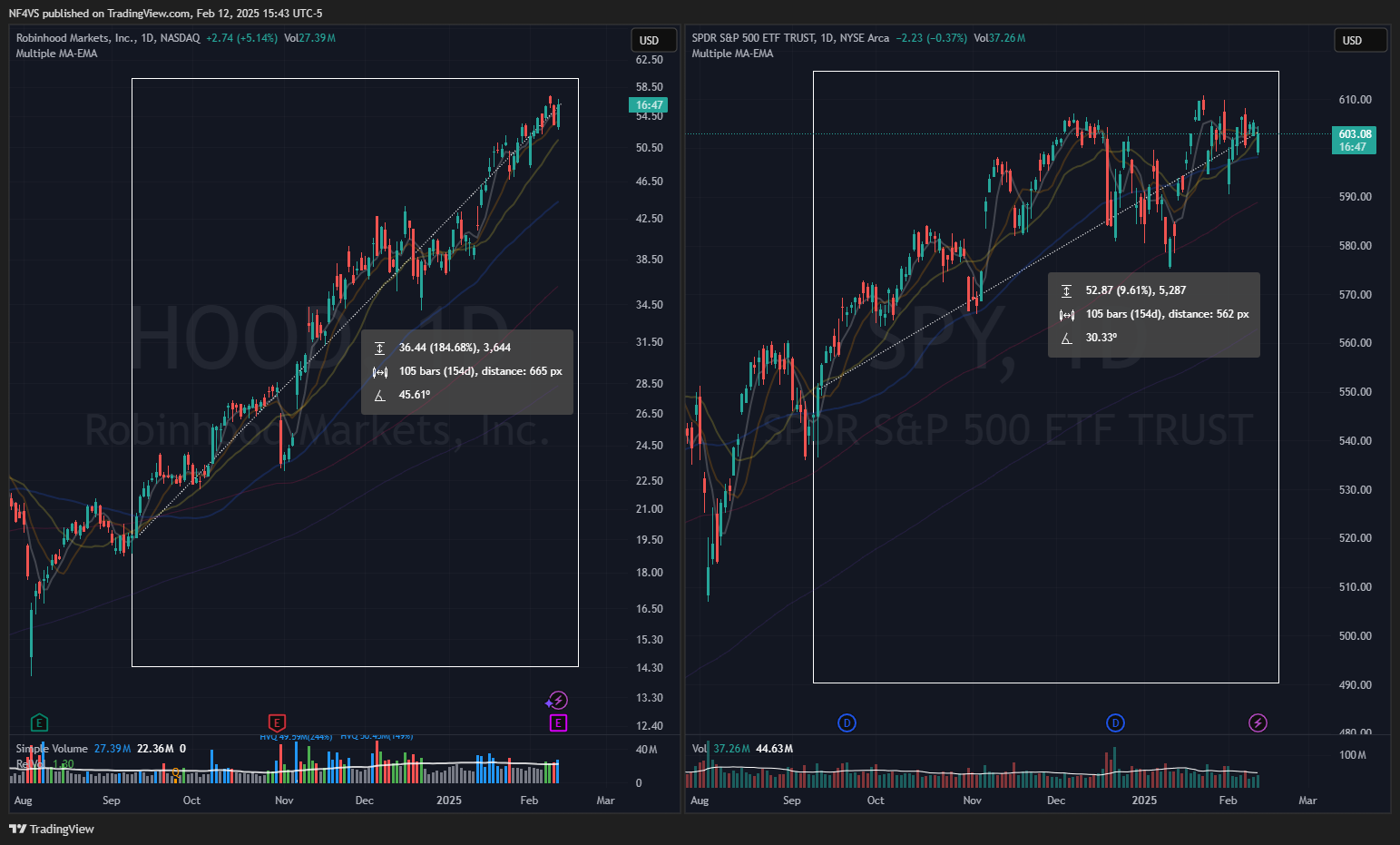Click the 610.00 level on SPY price axis

(1355, 100)
